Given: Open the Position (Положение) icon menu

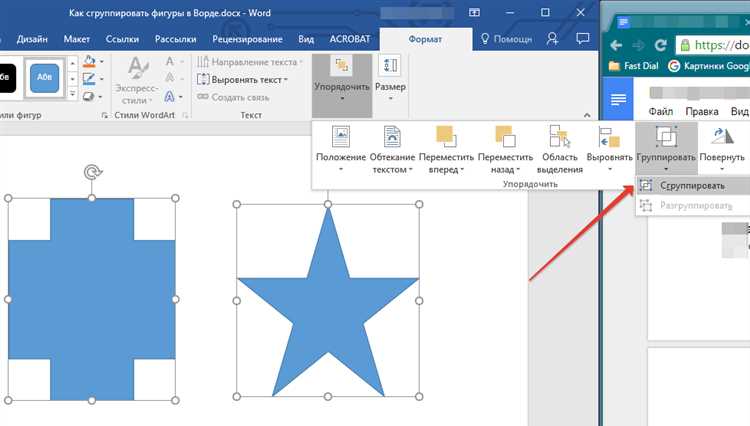Looking at the screenshot, I should (x=341, y=149).
